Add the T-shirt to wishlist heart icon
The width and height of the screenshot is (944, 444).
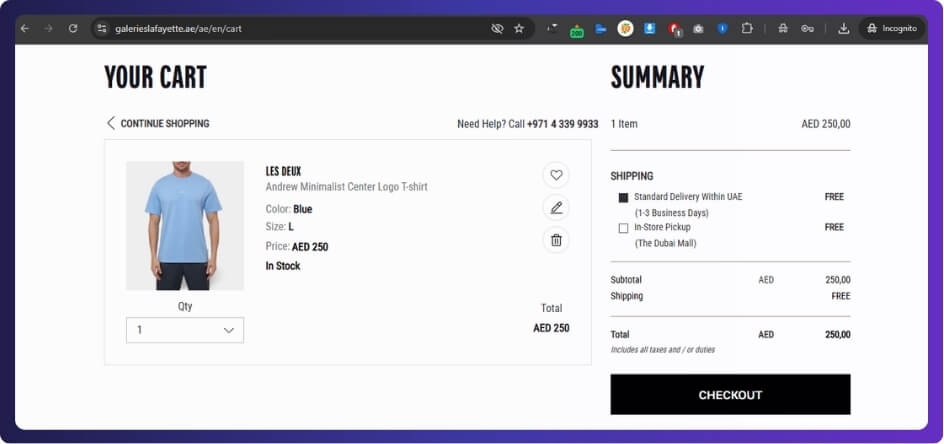point(556,175)
